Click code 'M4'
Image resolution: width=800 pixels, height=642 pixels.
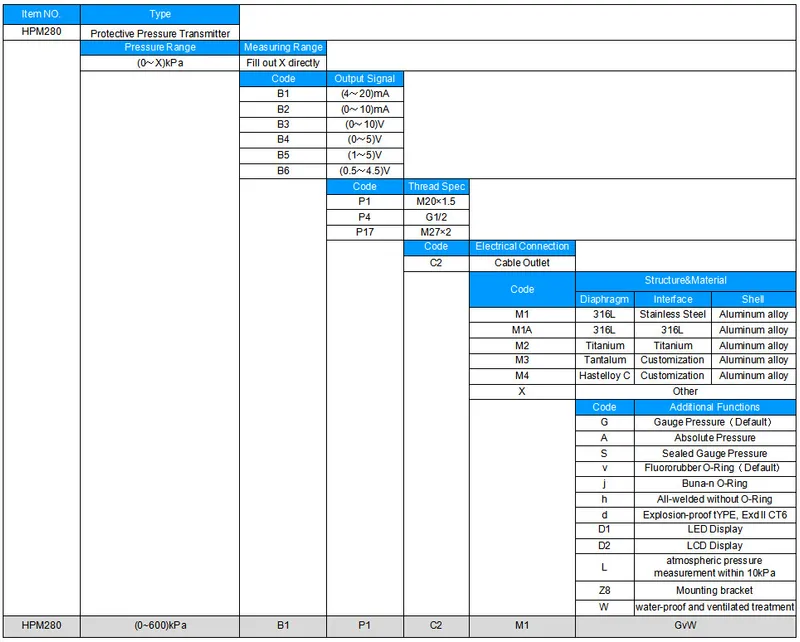[x=522, y=376]
